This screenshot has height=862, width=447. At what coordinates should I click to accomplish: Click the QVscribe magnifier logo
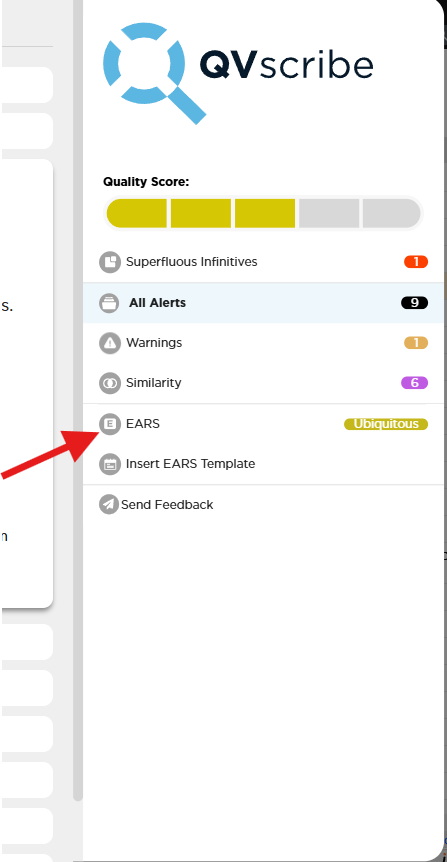point(154,73)
